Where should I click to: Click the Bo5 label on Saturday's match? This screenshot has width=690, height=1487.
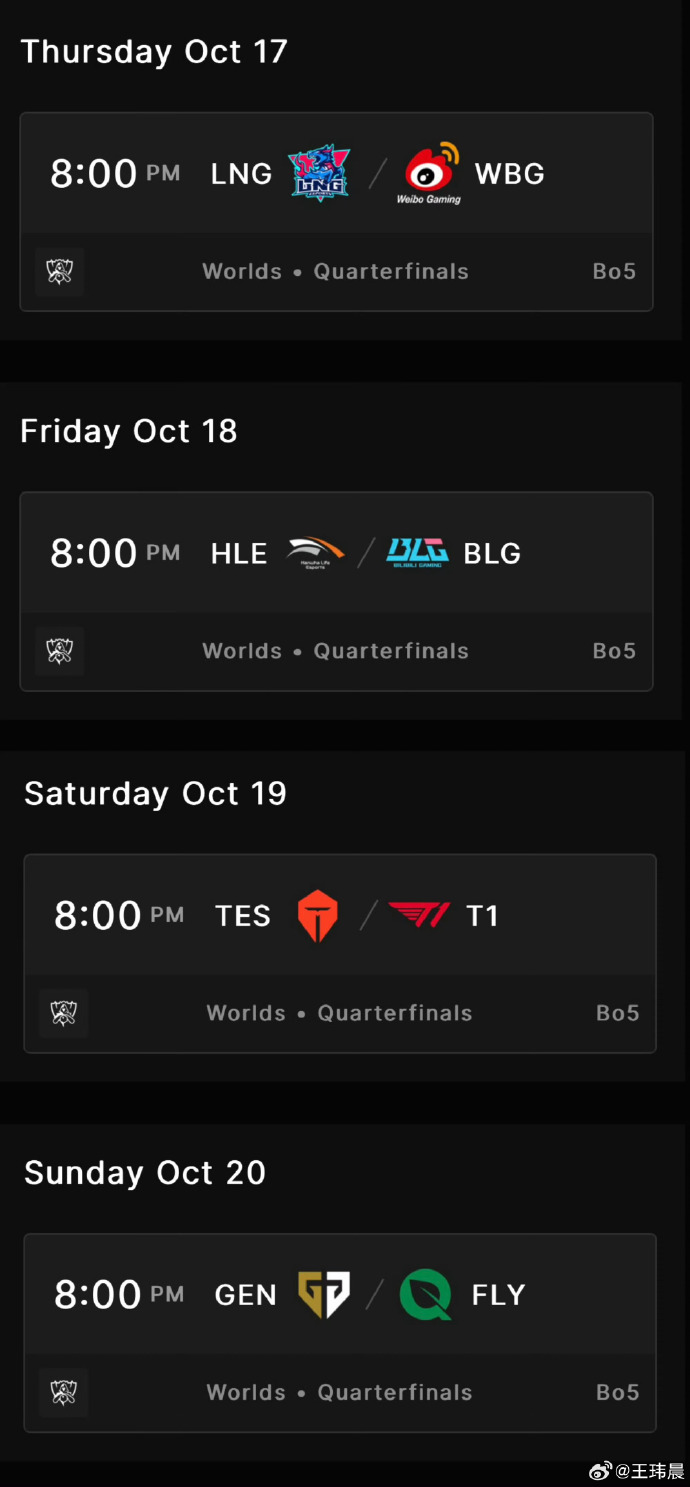pos(618,1013)
